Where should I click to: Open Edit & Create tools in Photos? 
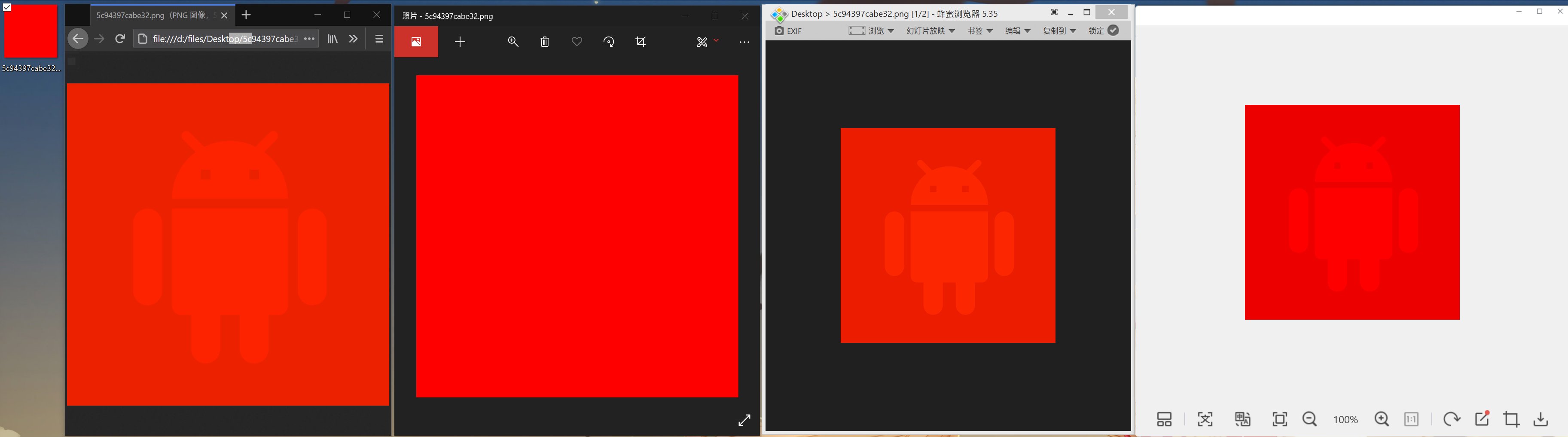click(702, 41)
